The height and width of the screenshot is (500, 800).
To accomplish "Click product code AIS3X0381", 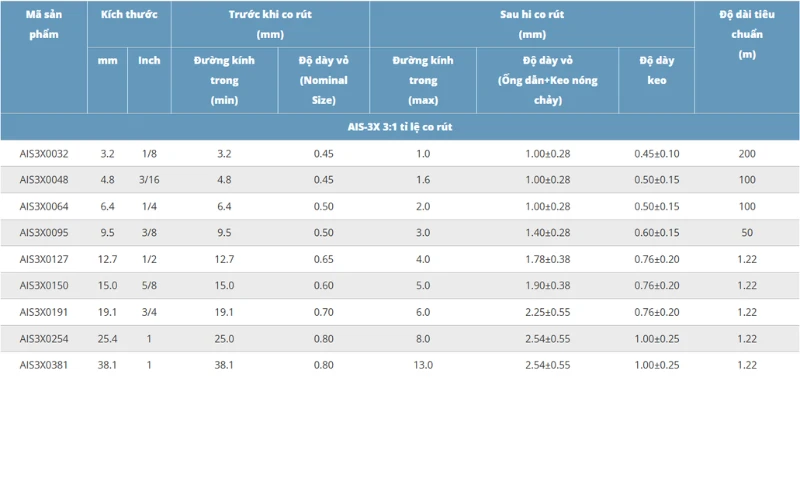I will (44, 365).
